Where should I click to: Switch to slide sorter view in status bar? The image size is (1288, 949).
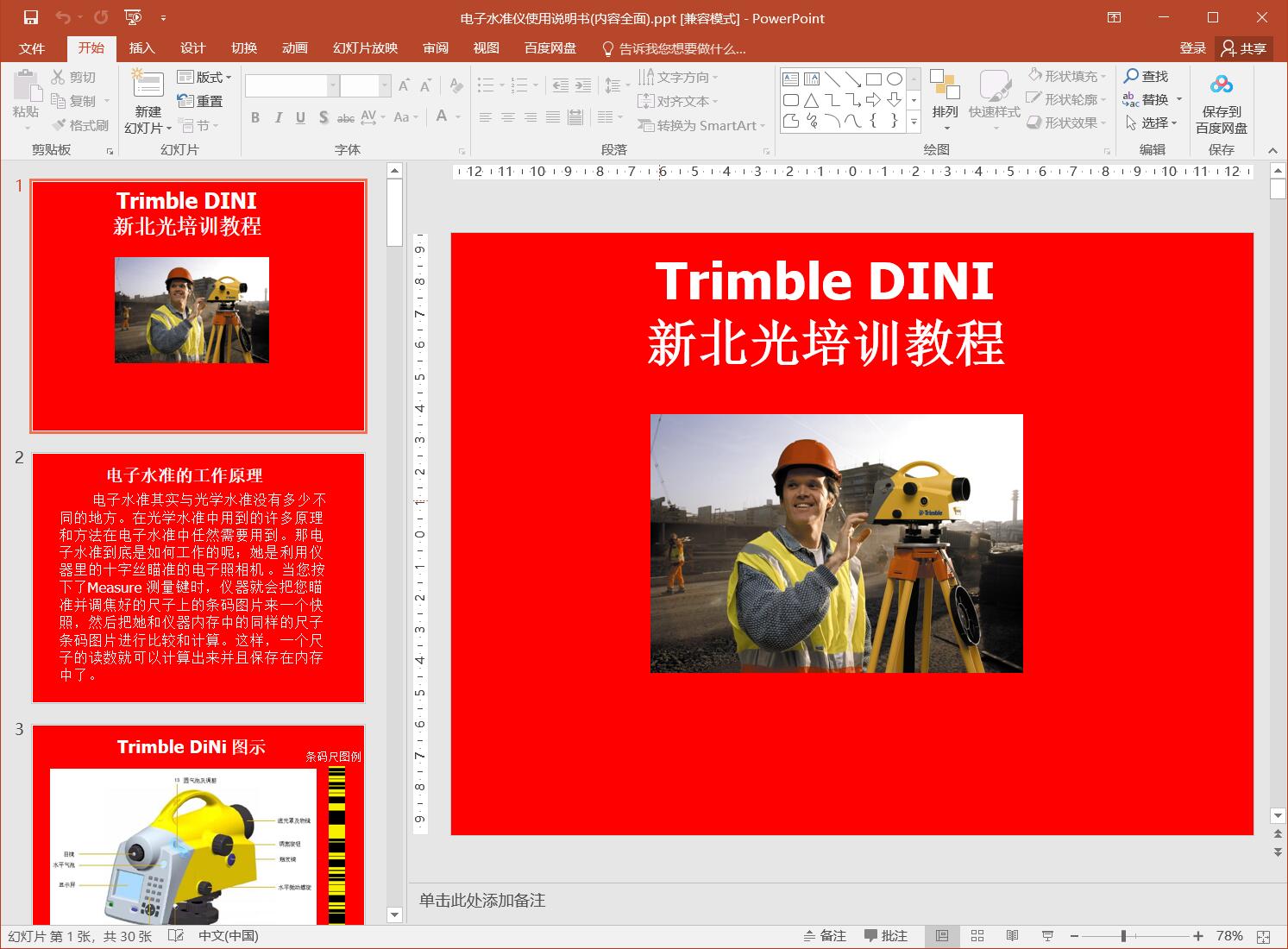click(977, 936)
